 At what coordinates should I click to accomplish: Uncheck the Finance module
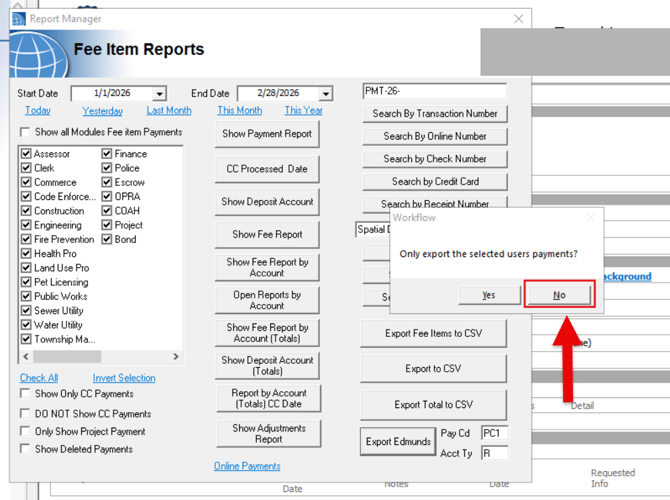click(107, 153)
